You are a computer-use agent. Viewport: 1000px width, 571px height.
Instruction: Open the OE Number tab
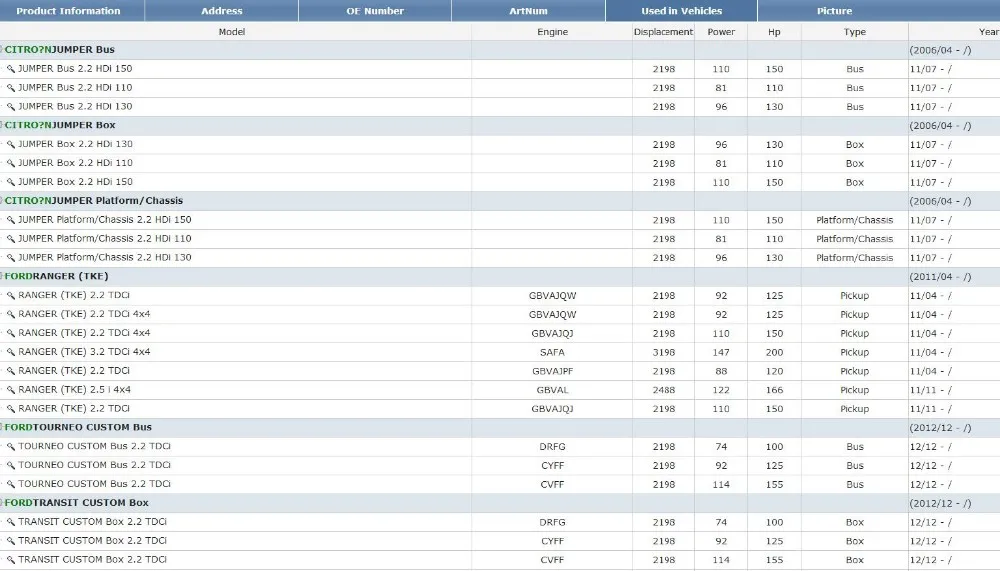[375, 11]
